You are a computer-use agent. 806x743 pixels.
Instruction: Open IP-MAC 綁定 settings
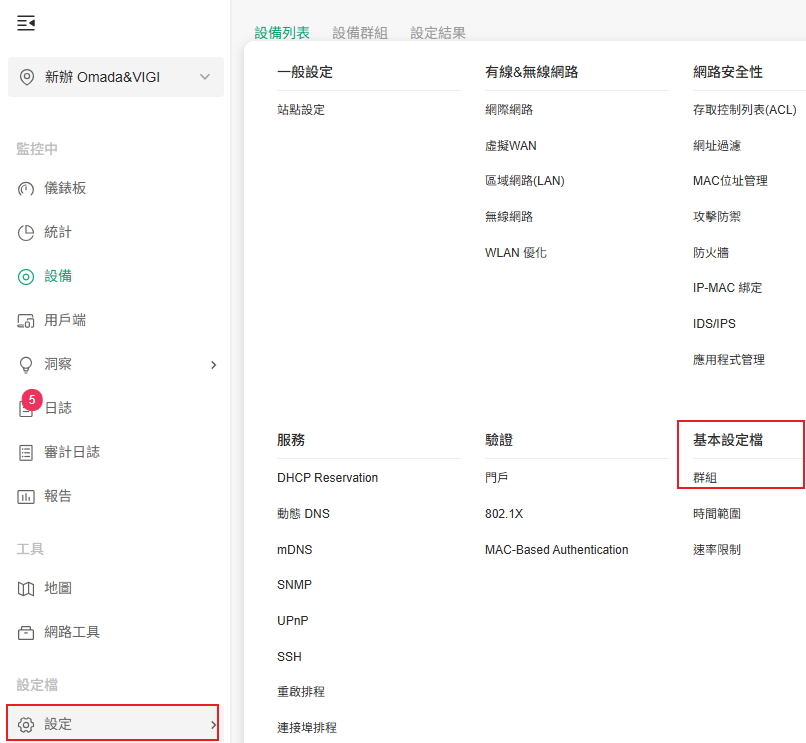[x=727, y=288]
